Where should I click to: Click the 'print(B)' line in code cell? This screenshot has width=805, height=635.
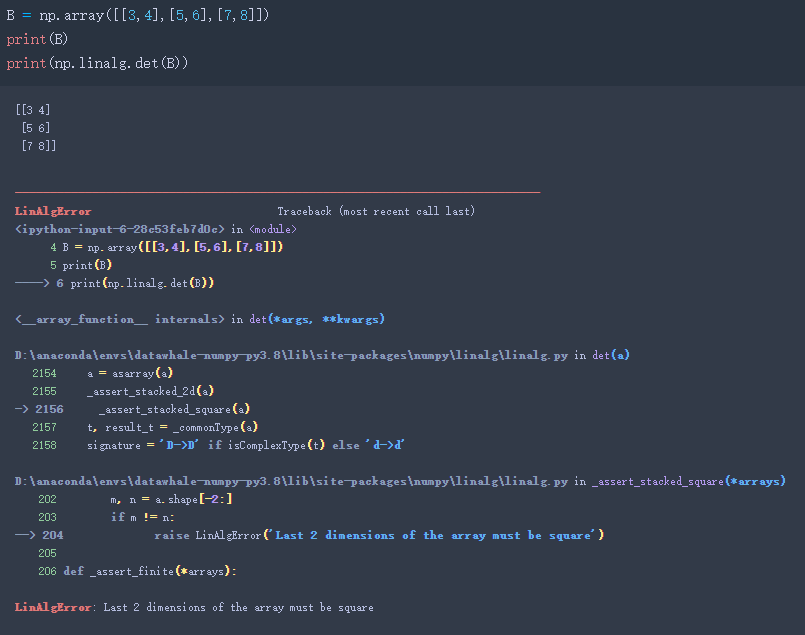click(x=37, y=40)
